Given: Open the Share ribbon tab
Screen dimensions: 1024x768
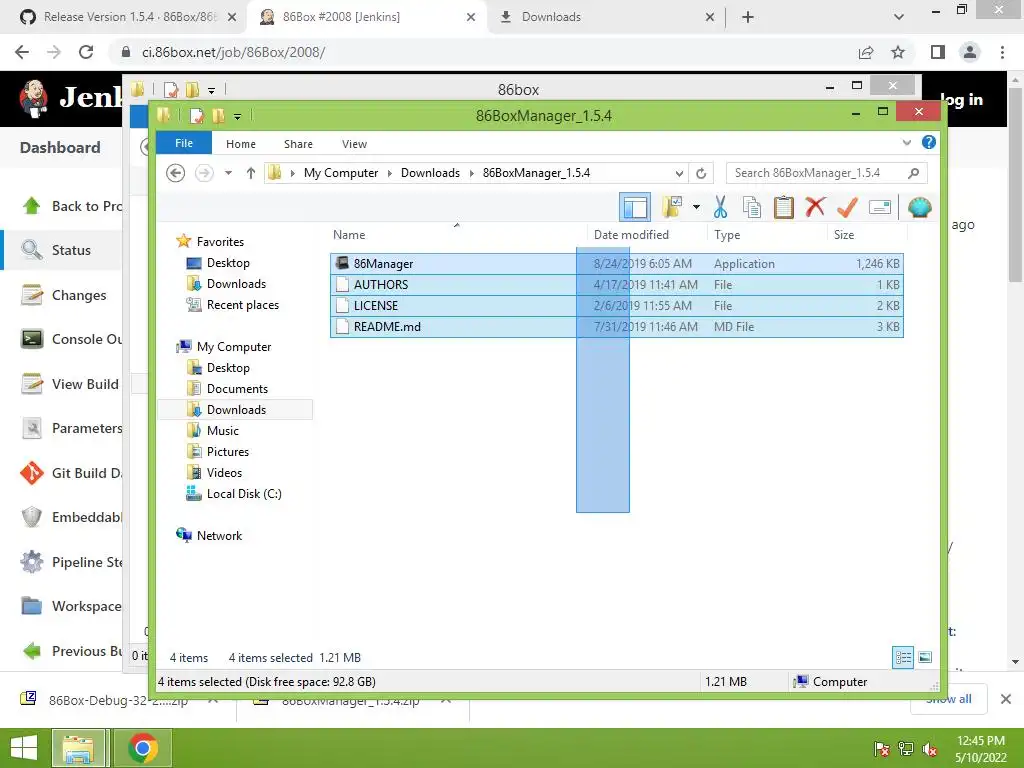Looking at the screenshot, I should click(298, 144).
